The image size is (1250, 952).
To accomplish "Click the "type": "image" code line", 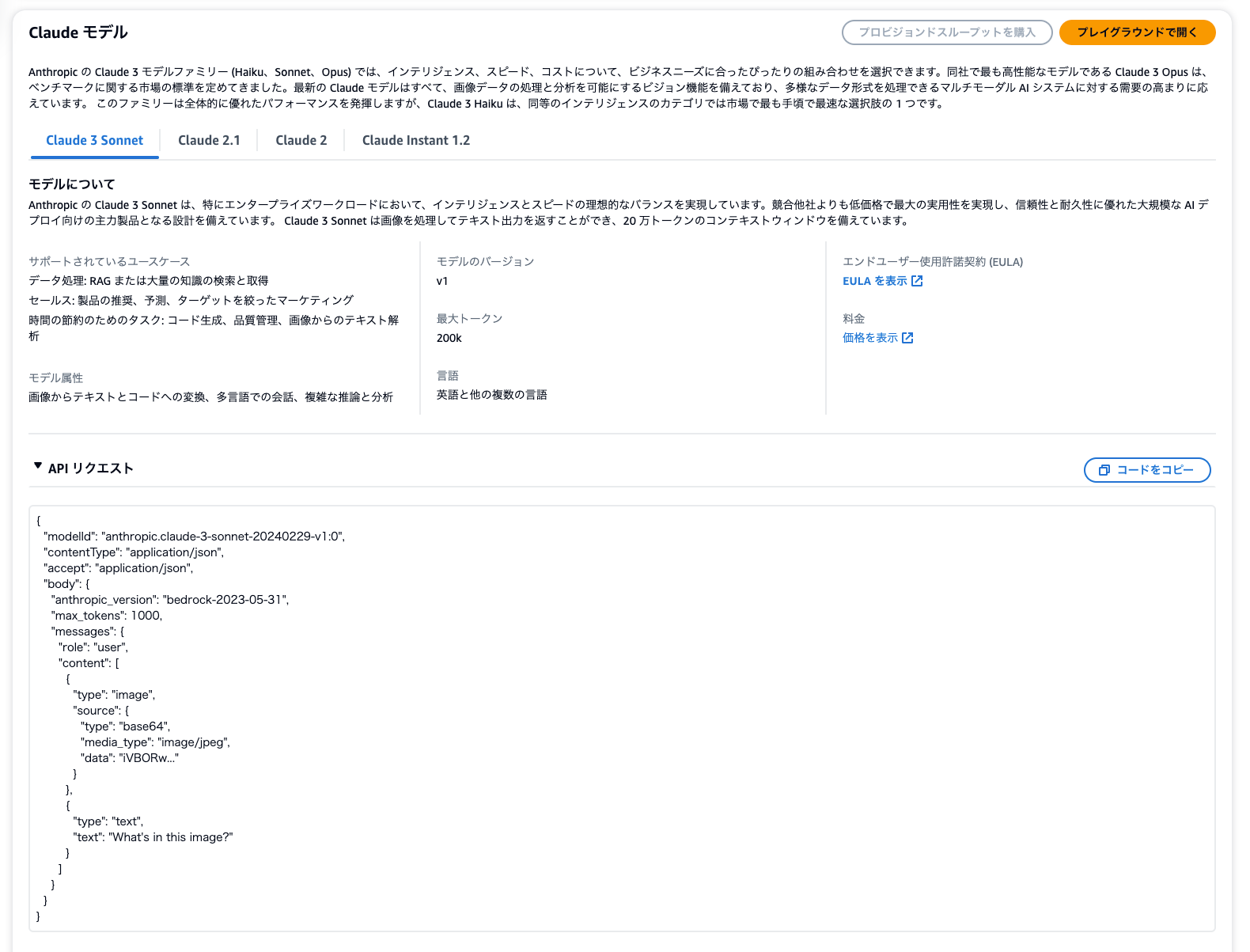I will coord(115,695).
